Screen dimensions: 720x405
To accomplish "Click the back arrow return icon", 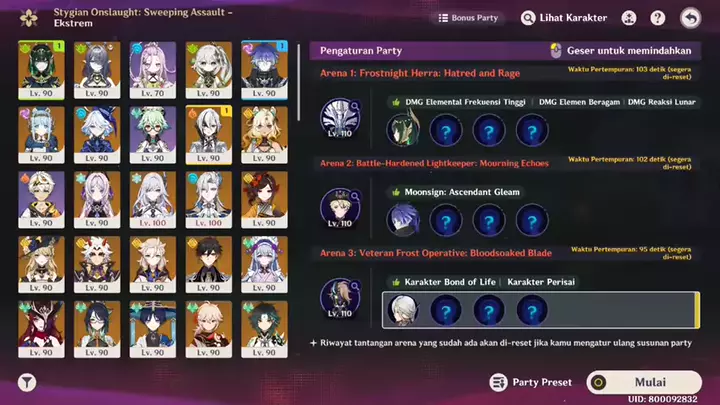I will point(691,18).
